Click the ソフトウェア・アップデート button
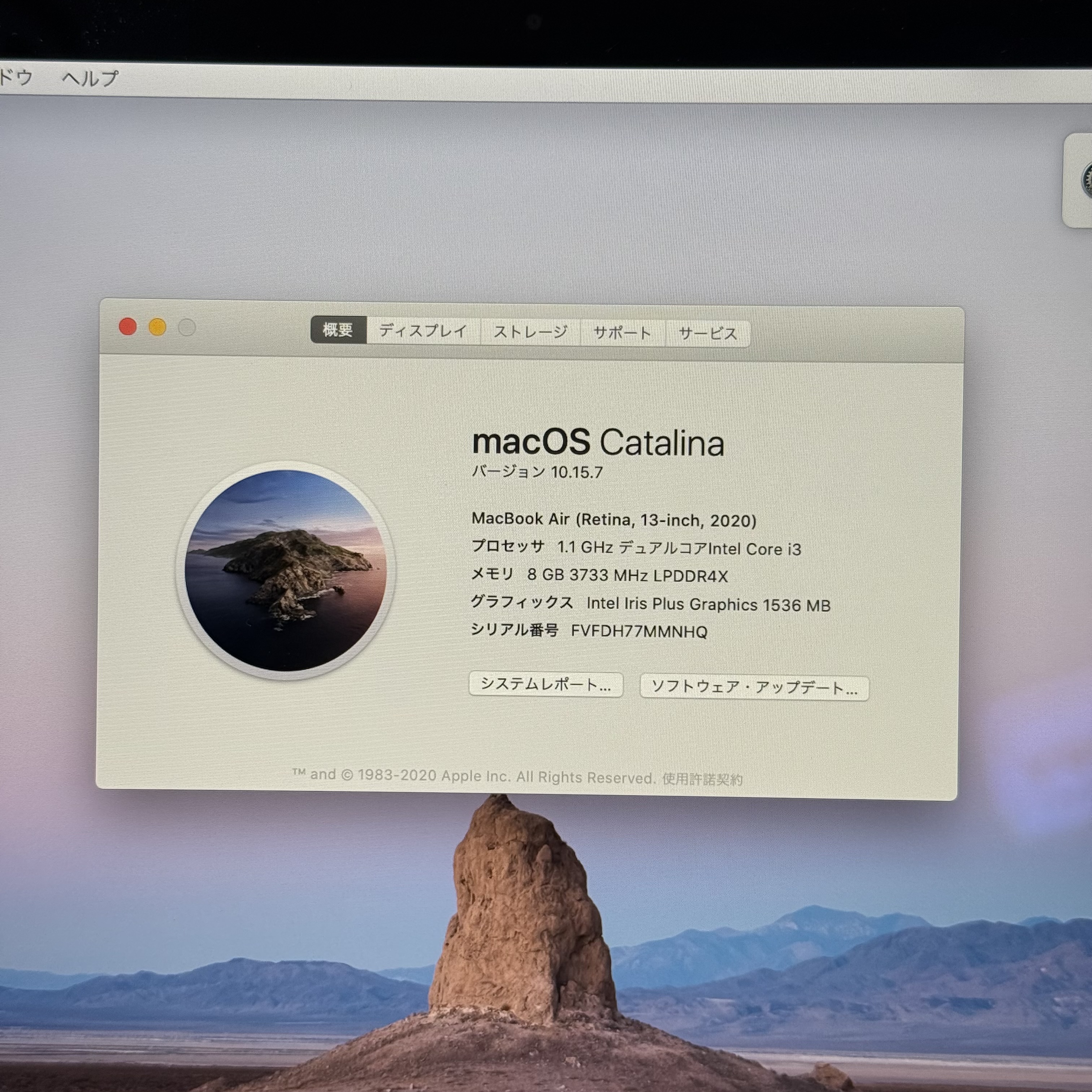 [754, 688]
